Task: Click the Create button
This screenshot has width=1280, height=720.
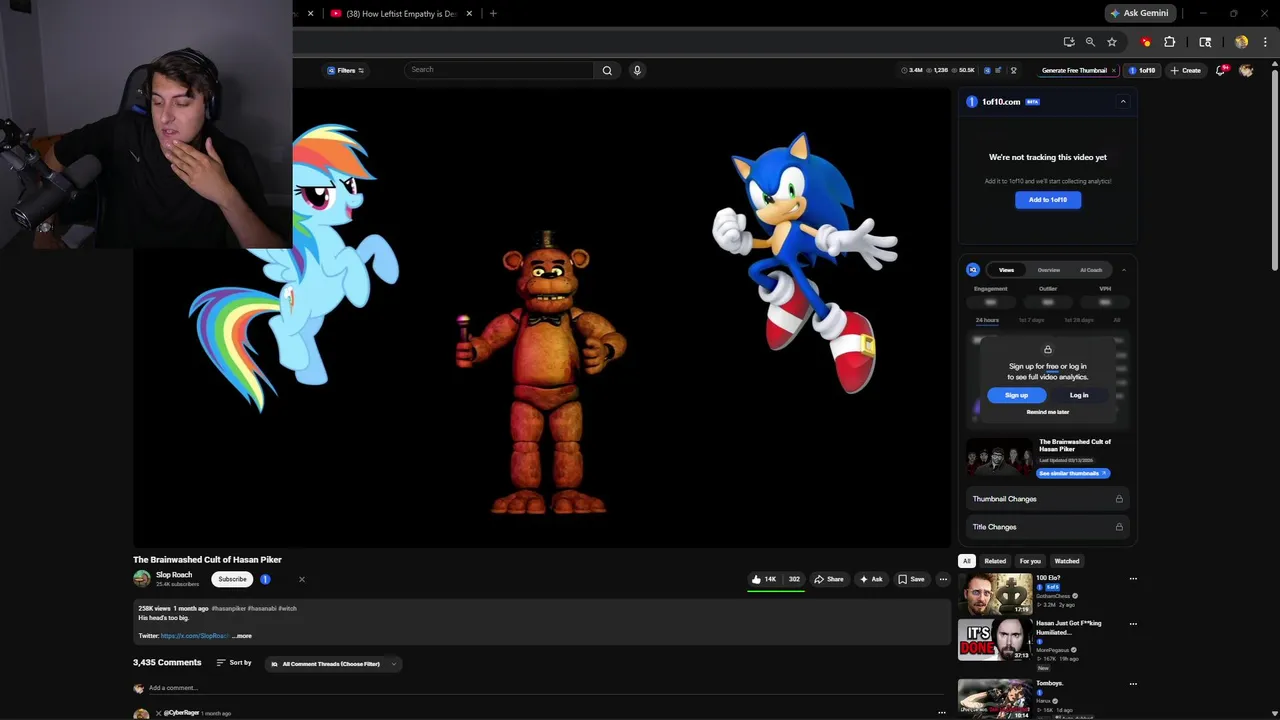Action: coord(1186,70)
